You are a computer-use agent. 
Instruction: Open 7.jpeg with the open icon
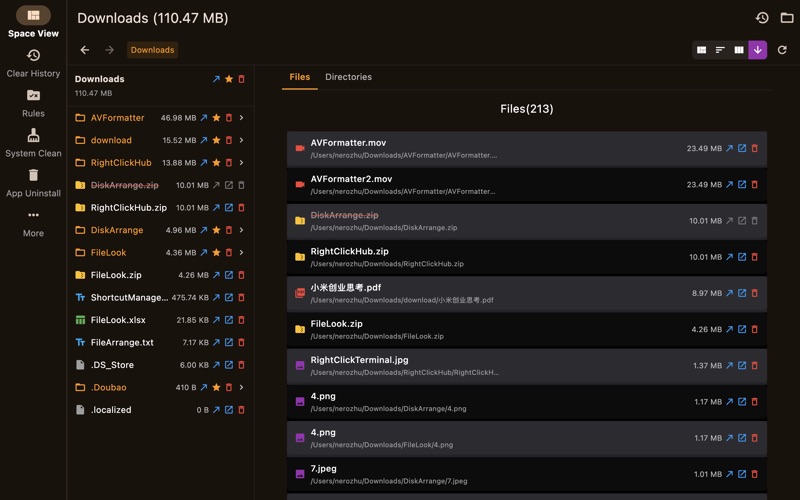742,474
